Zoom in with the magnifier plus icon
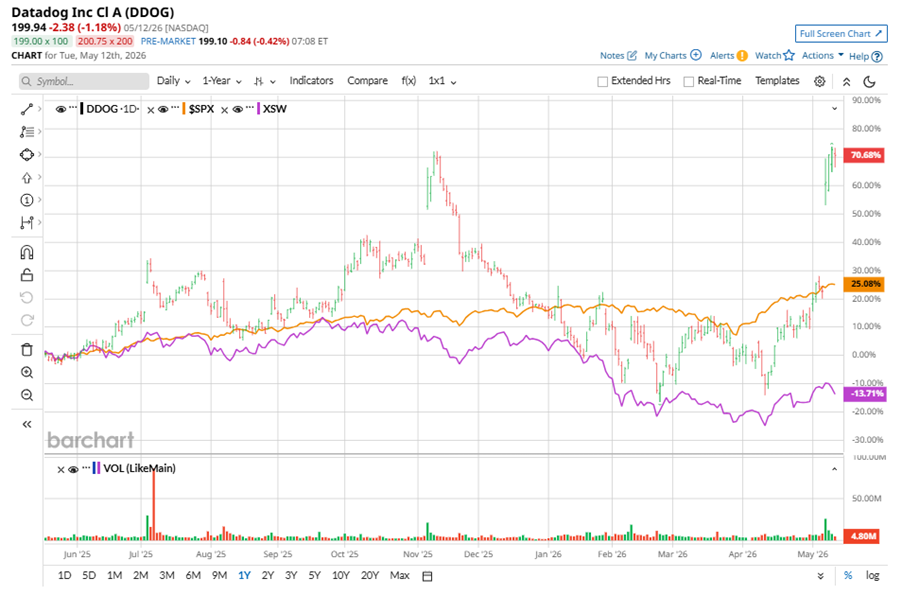This screenshot has width=902, height=596. [x=26, y=373]
